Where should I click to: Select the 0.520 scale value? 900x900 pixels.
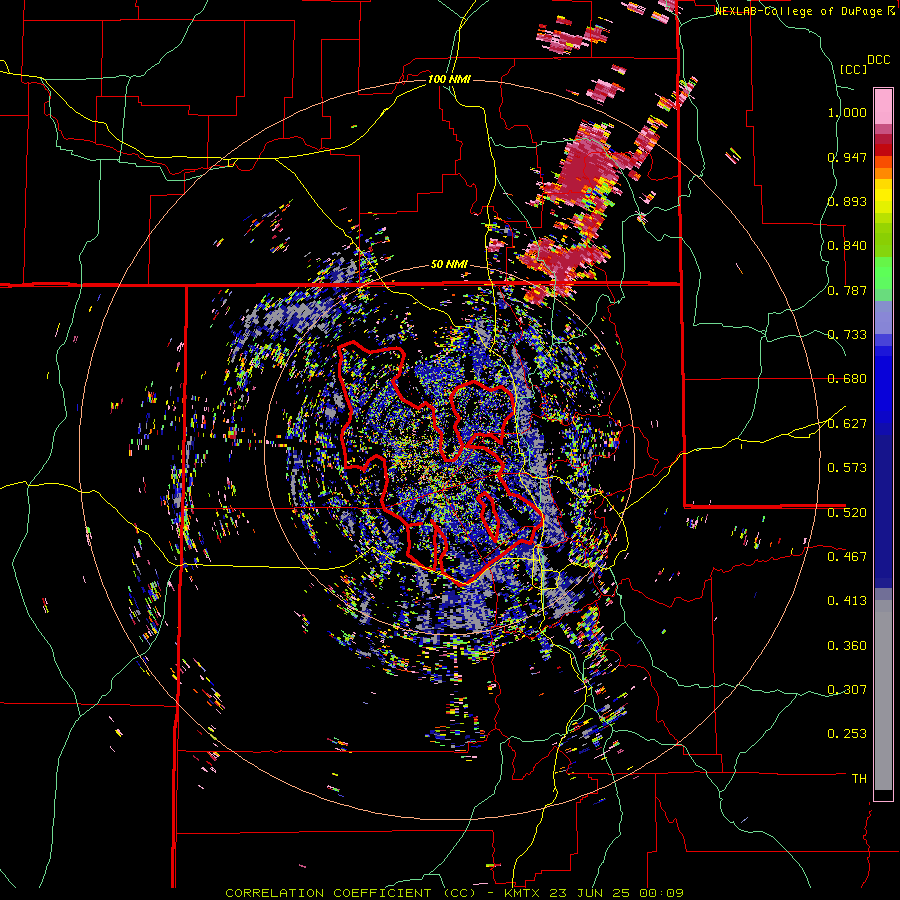[x=847, y=513]
